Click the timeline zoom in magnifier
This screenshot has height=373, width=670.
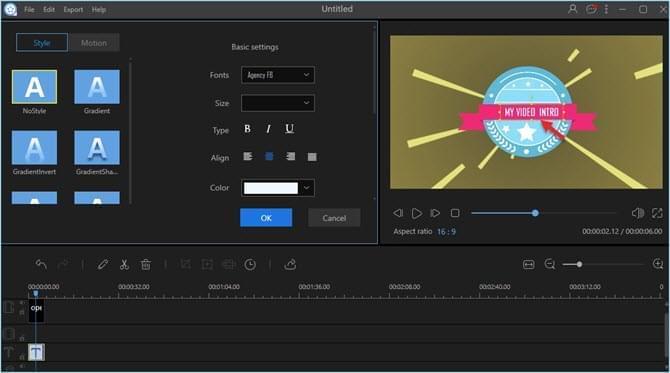[658, 264]
